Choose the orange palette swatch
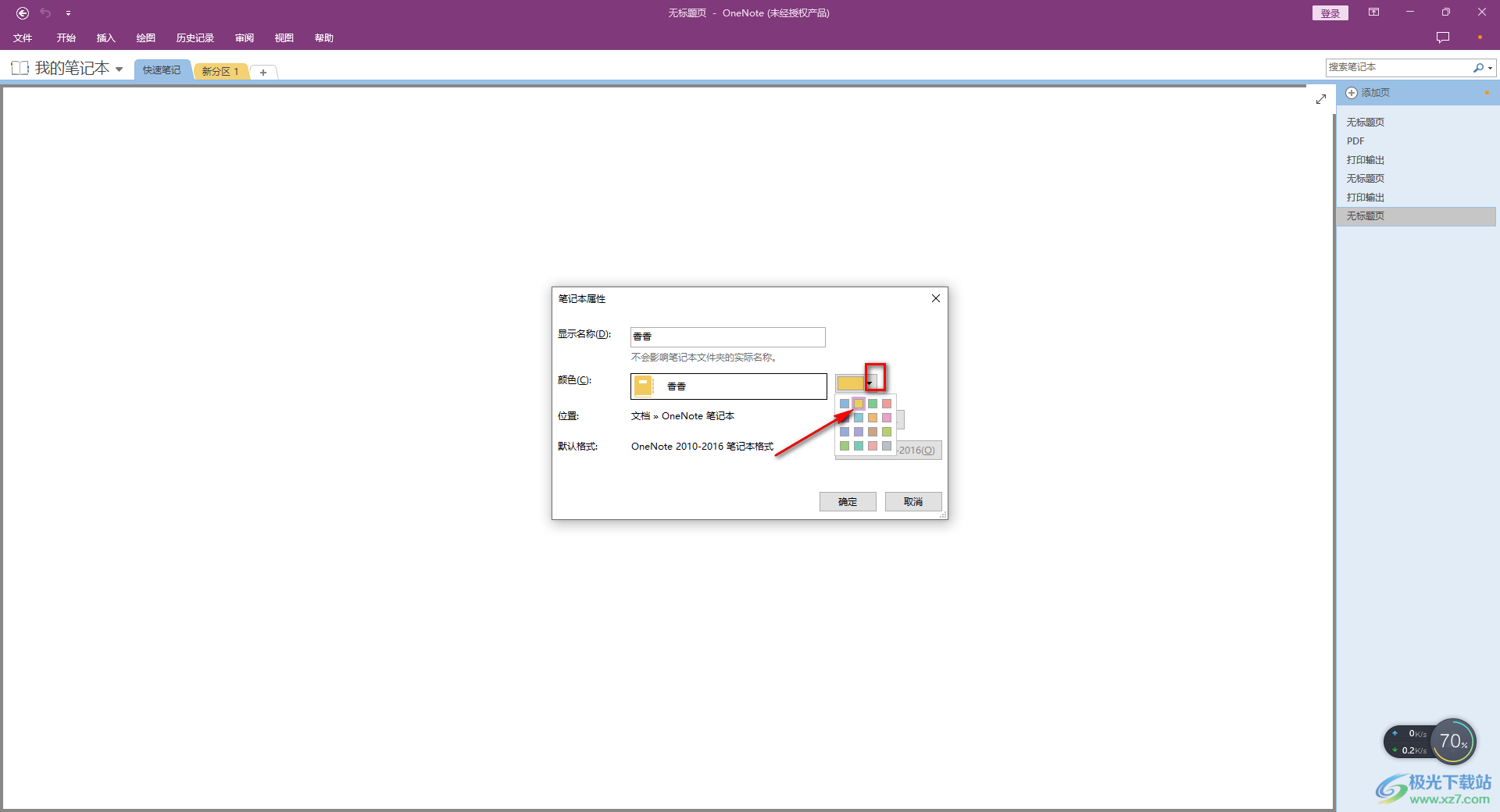The width and height of the screenshot is (1500, 812). pyautogui.click(x=872, y=418)
